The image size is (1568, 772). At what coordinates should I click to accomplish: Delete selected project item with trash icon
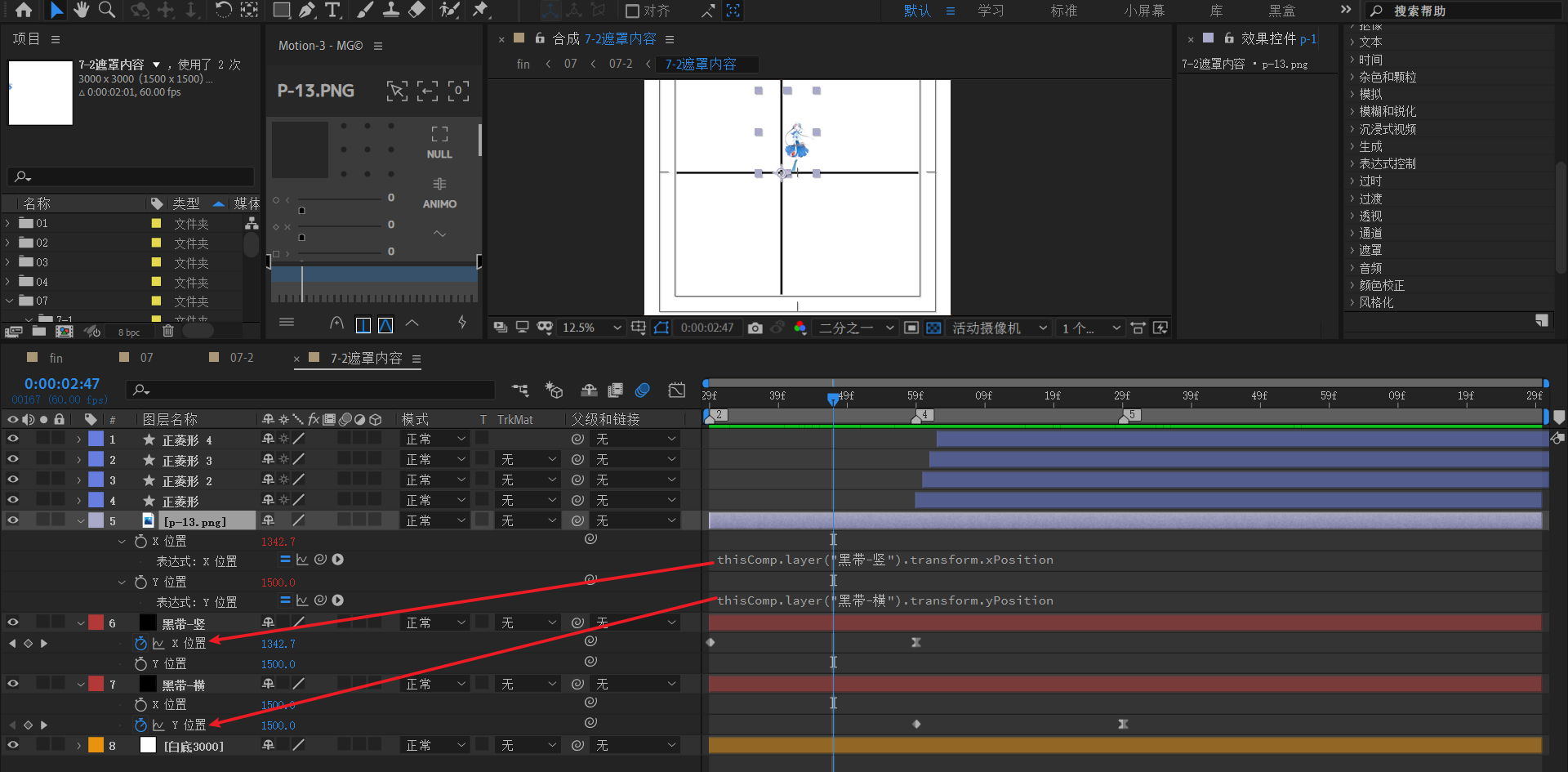coord(167,331)
